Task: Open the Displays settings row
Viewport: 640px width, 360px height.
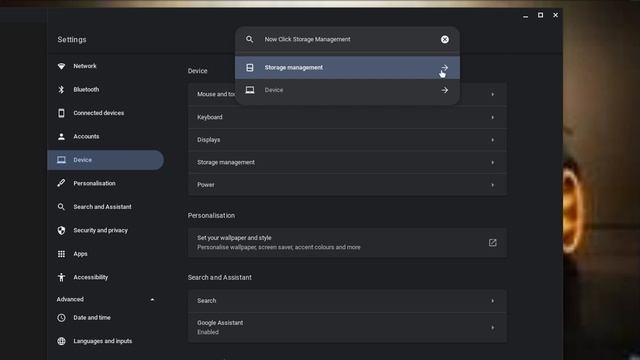Action: tap(347, 140)
